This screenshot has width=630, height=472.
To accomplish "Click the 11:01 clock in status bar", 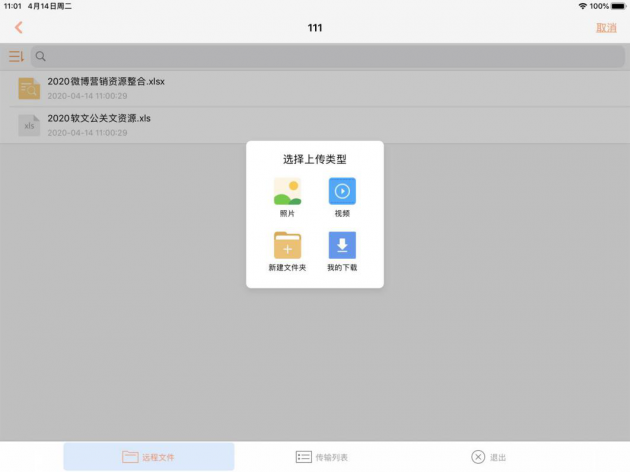I will pyautogui.click(x=12, y=6).
